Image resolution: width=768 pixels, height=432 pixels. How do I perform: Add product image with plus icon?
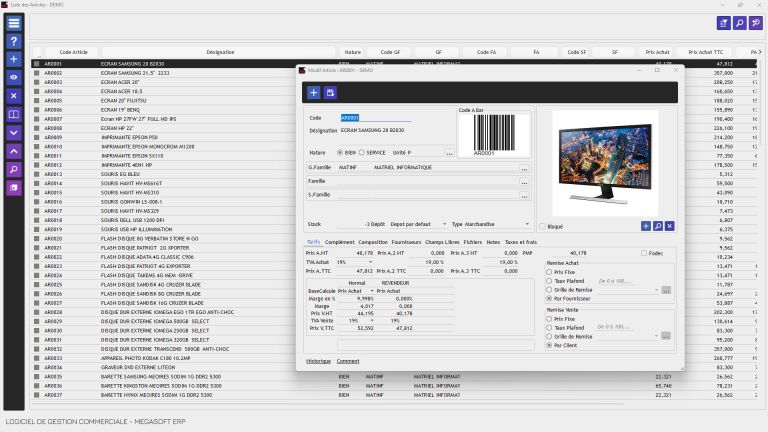pos(646,226)
